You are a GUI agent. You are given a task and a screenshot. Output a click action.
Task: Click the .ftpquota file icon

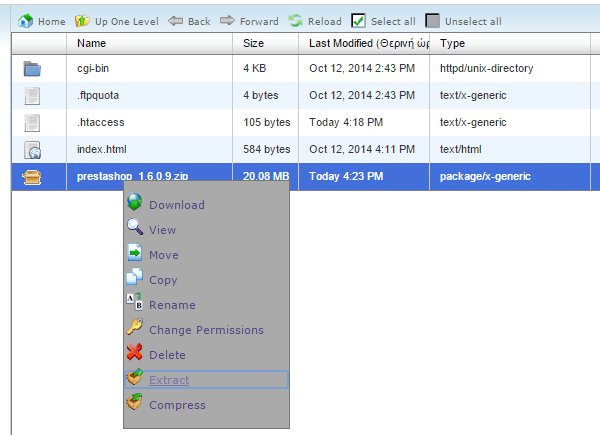[32, 96]
